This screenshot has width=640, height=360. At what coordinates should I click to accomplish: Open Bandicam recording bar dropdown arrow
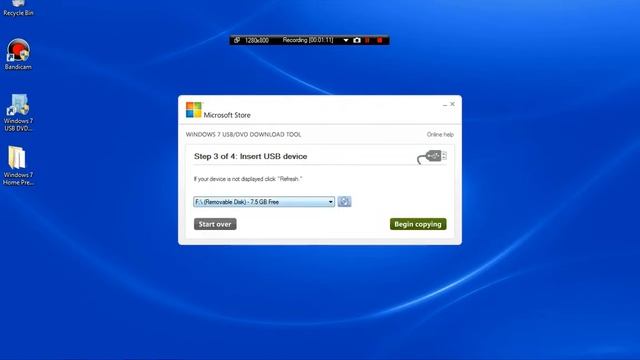pos(346,40)
